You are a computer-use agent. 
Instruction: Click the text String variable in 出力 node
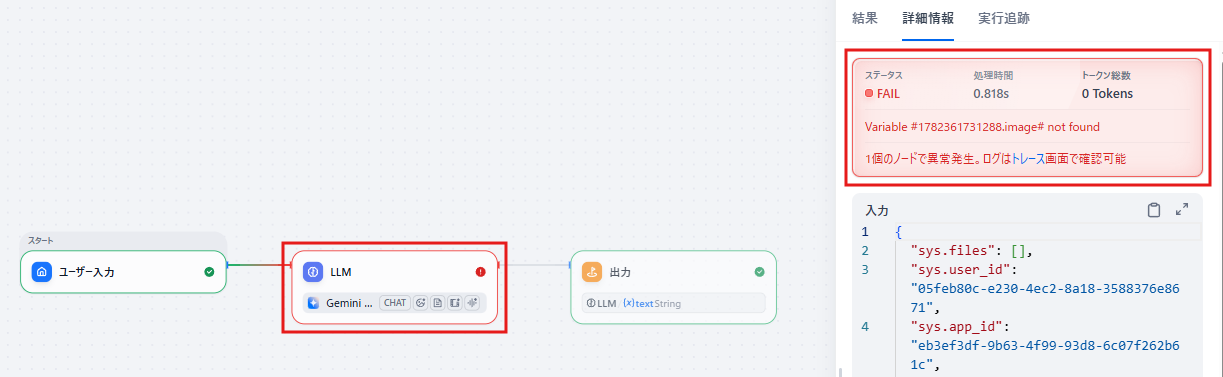(651, 303)
